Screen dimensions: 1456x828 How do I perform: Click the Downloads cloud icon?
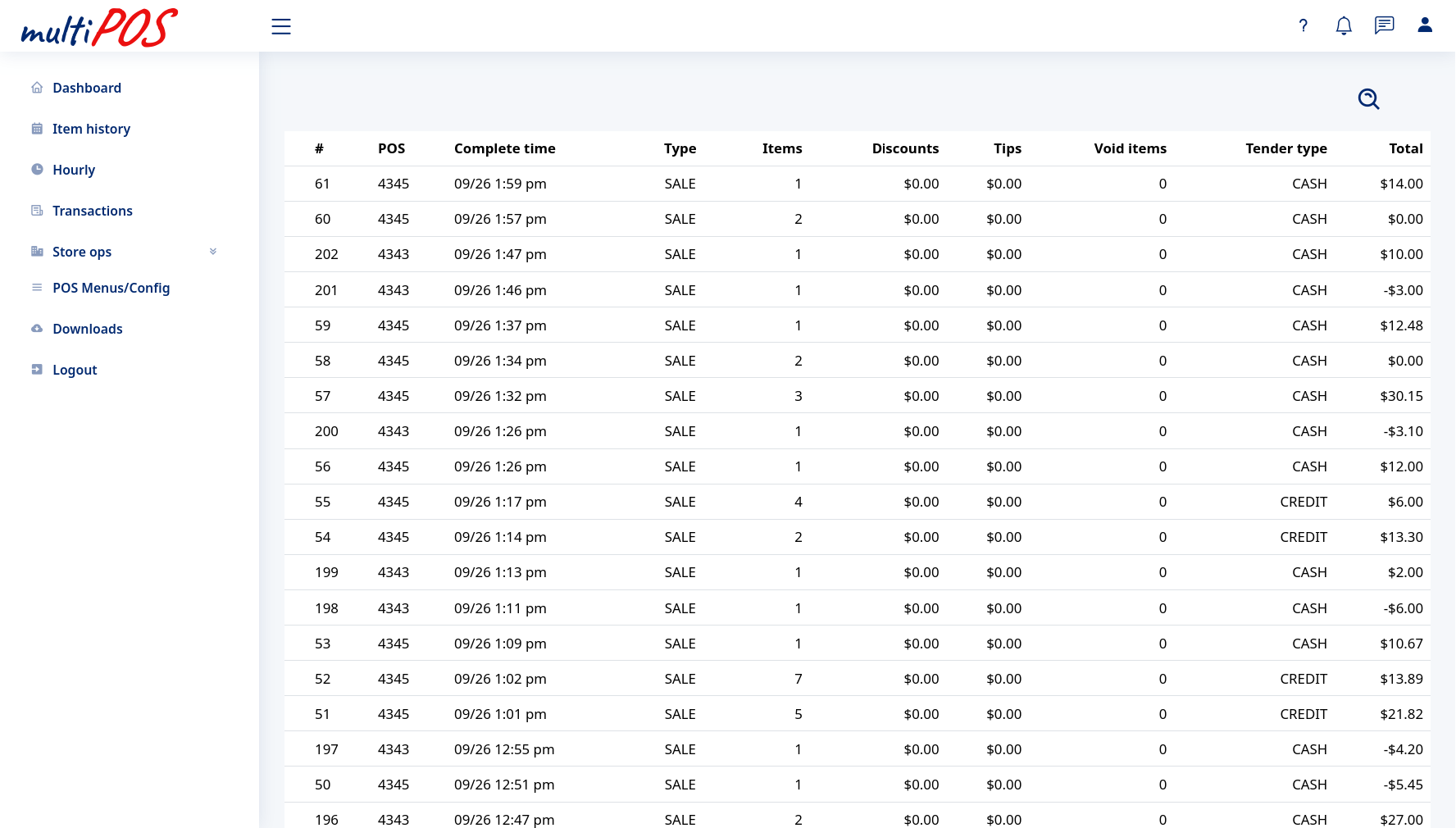pyautogui.click(x=37, y=329)
